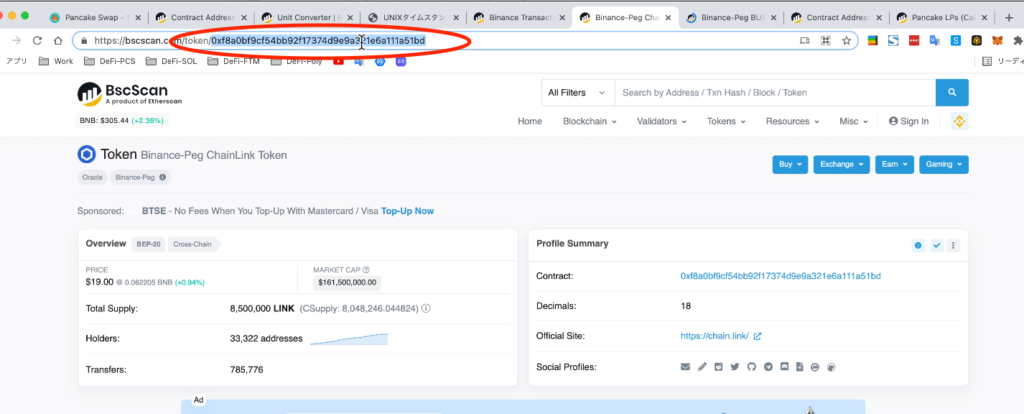Open the Earn dropdown button

coord(894,165)
